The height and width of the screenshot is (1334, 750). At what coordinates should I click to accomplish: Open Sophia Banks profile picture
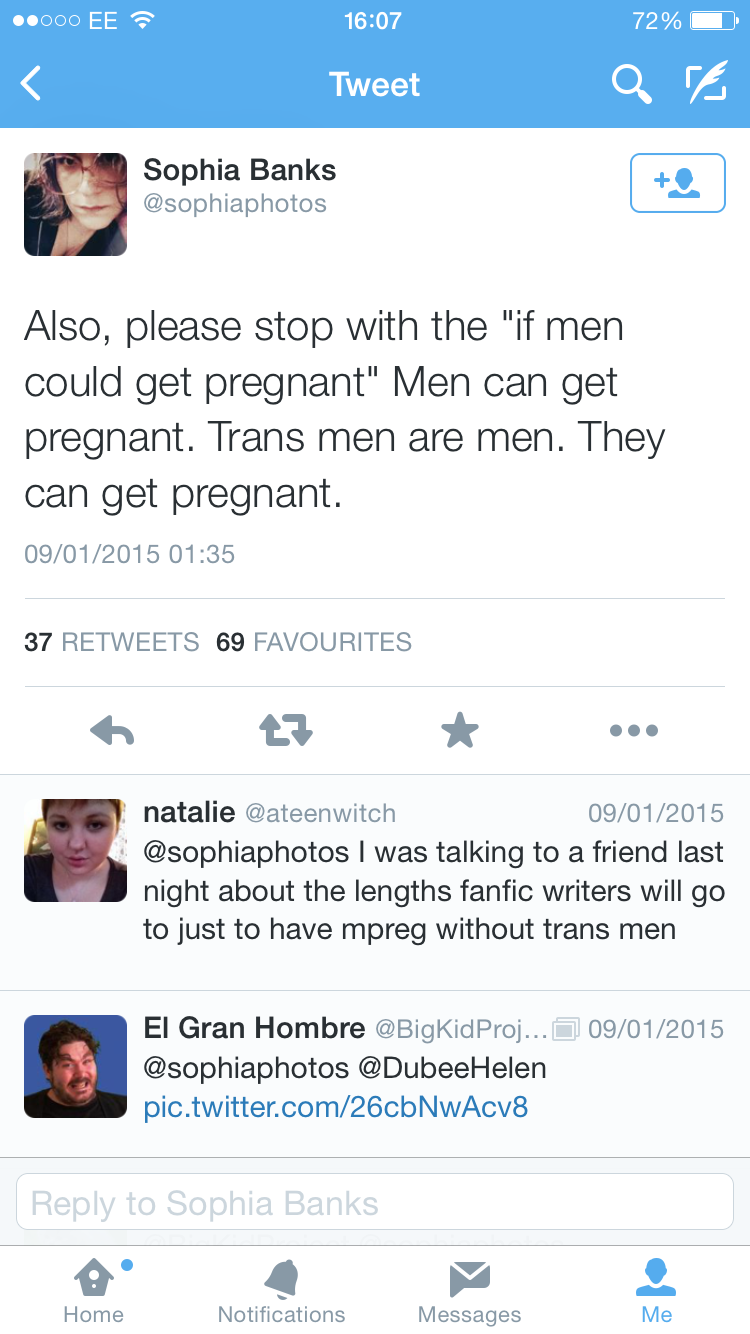click(75, 204)
